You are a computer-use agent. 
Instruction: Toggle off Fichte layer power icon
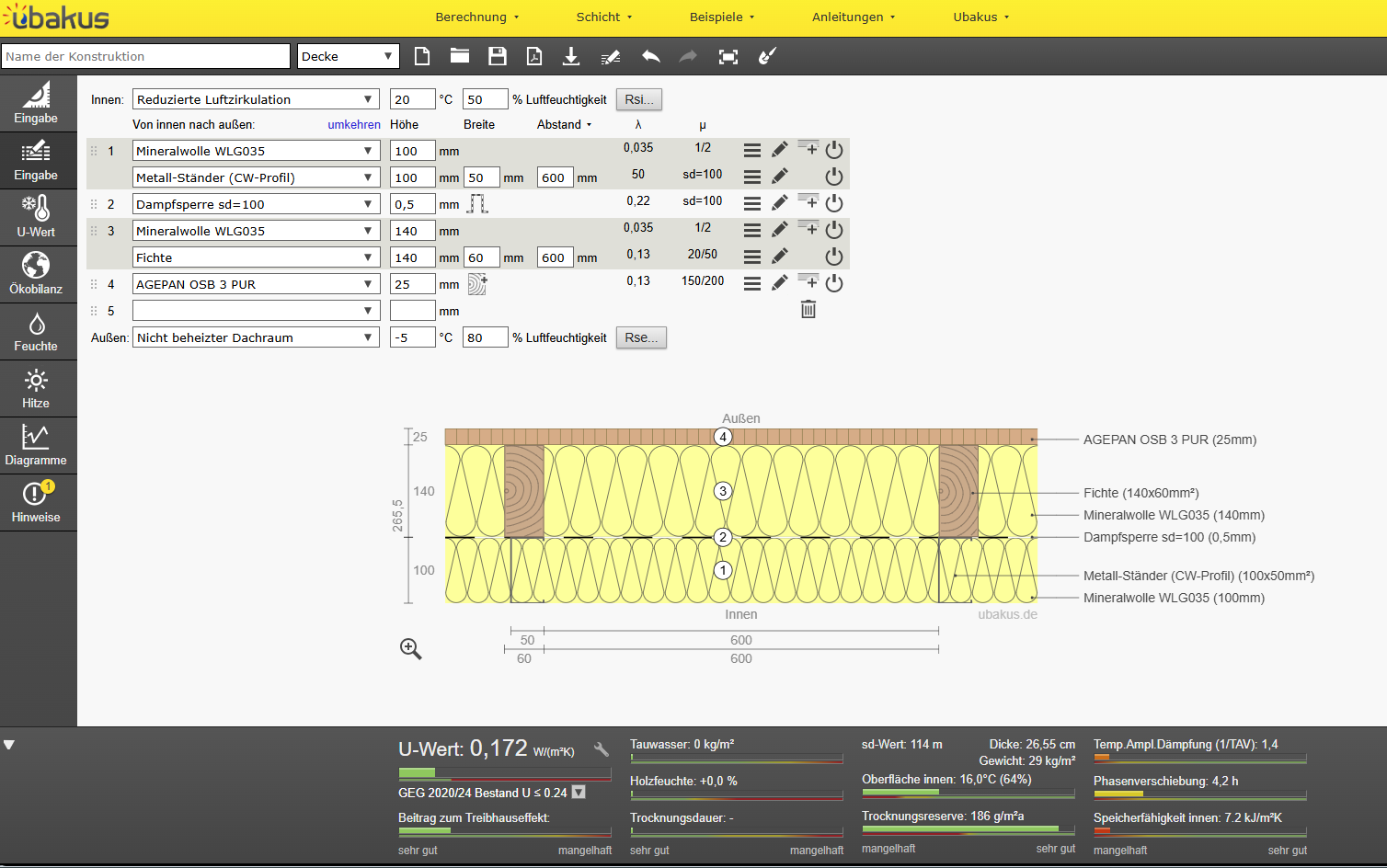(834, 257)
